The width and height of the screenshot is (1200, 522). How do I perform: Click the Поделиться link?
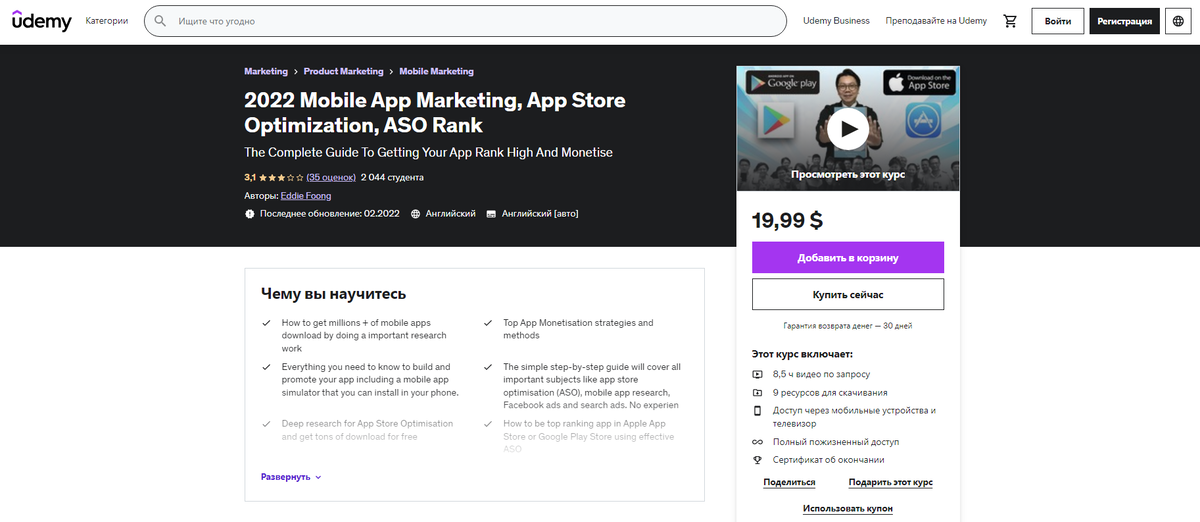pyautogui.click(x=789, y=482)
